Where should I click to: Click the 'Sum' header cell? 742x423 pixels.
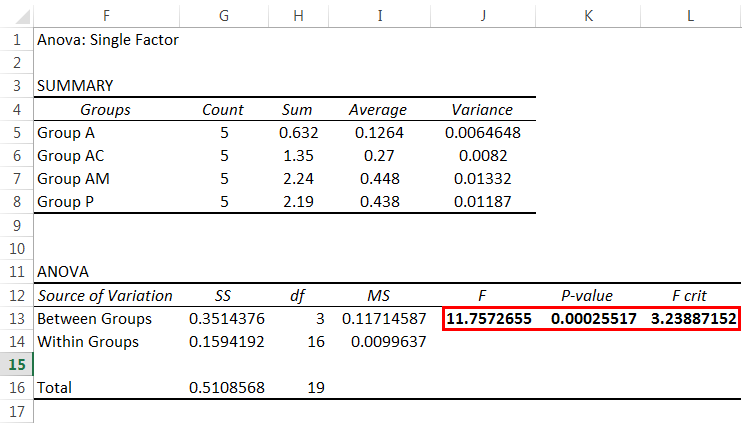click(297, 110)
